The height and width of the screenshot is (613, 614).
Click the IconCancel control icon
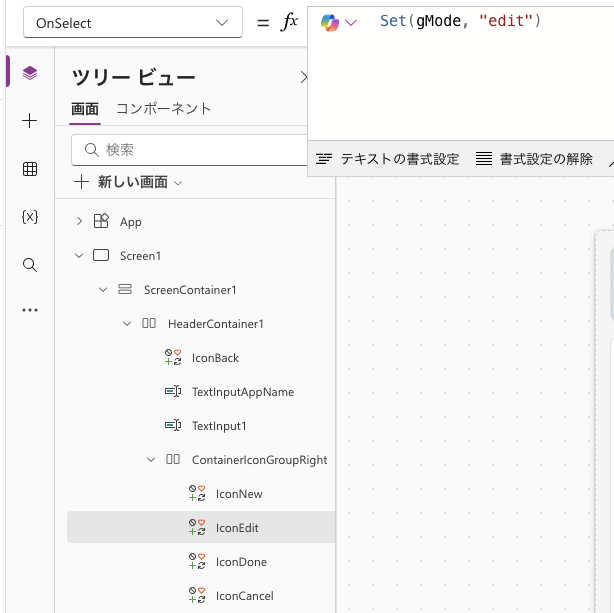(197, 595)
